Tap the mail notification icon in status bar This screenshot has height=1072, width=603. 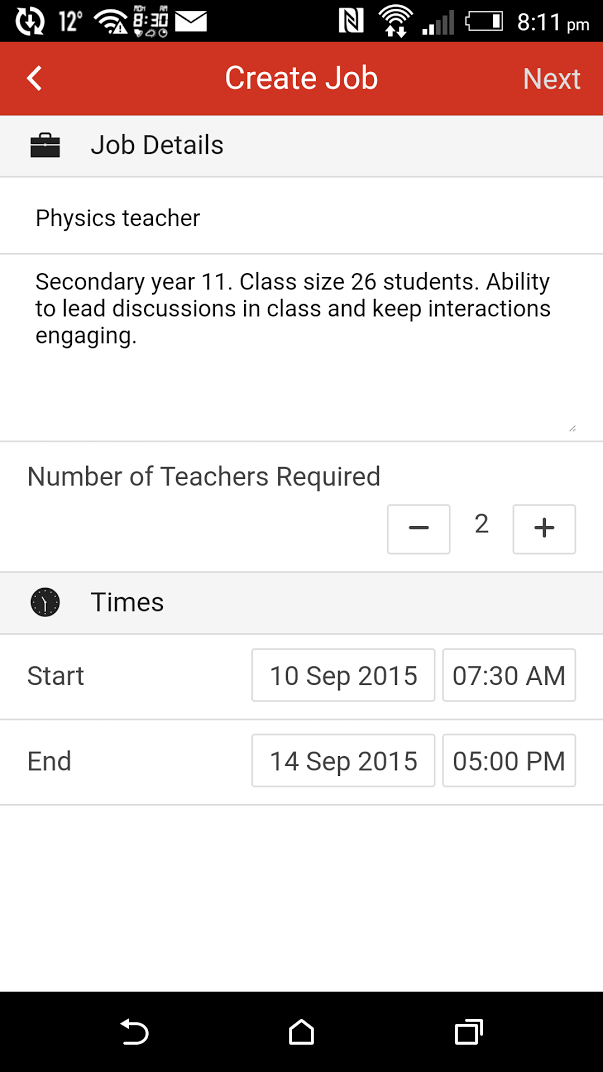click(x=191, y=21)
